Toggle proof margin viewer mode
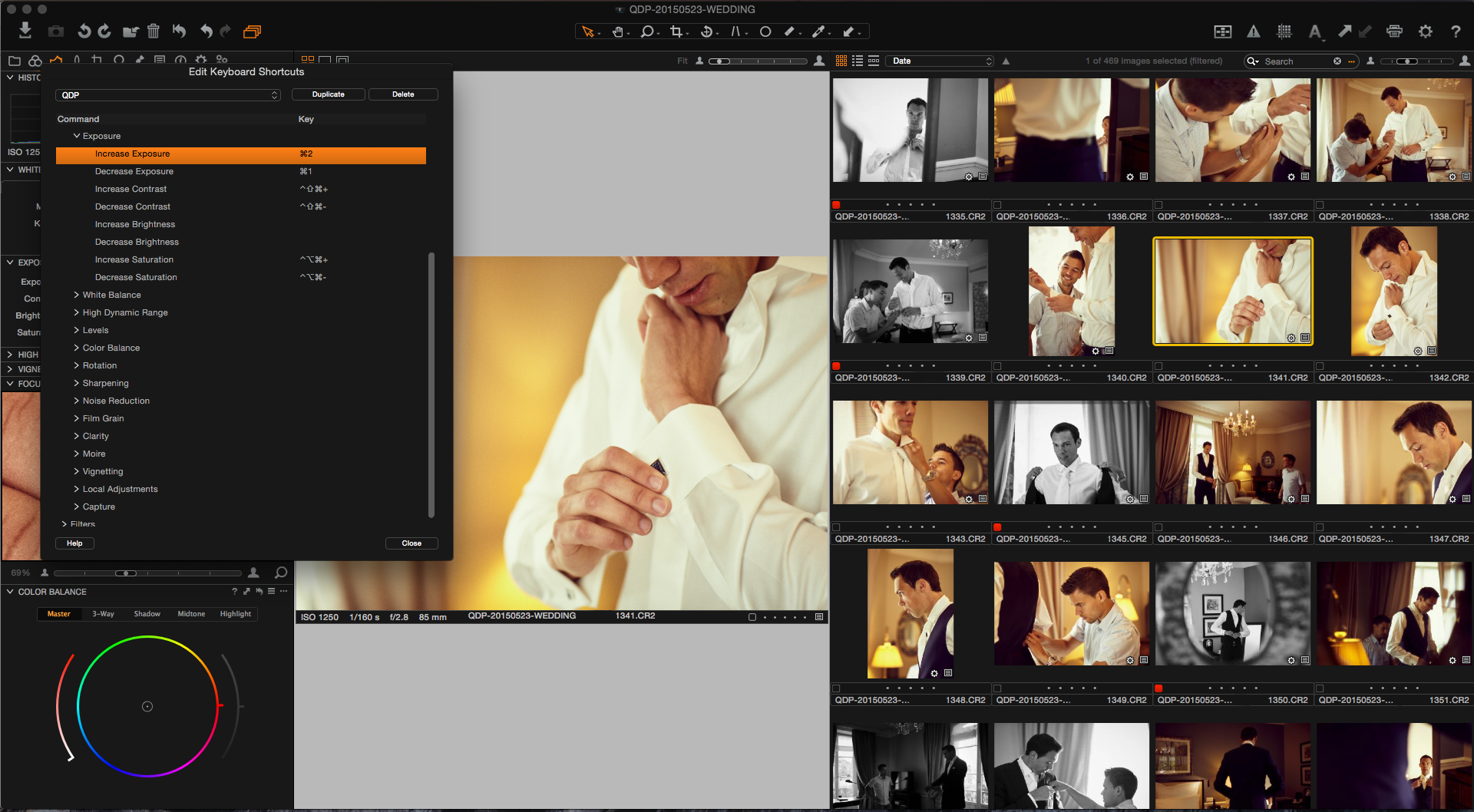Screen dimensions: 1474x812 tap(342, 60)
